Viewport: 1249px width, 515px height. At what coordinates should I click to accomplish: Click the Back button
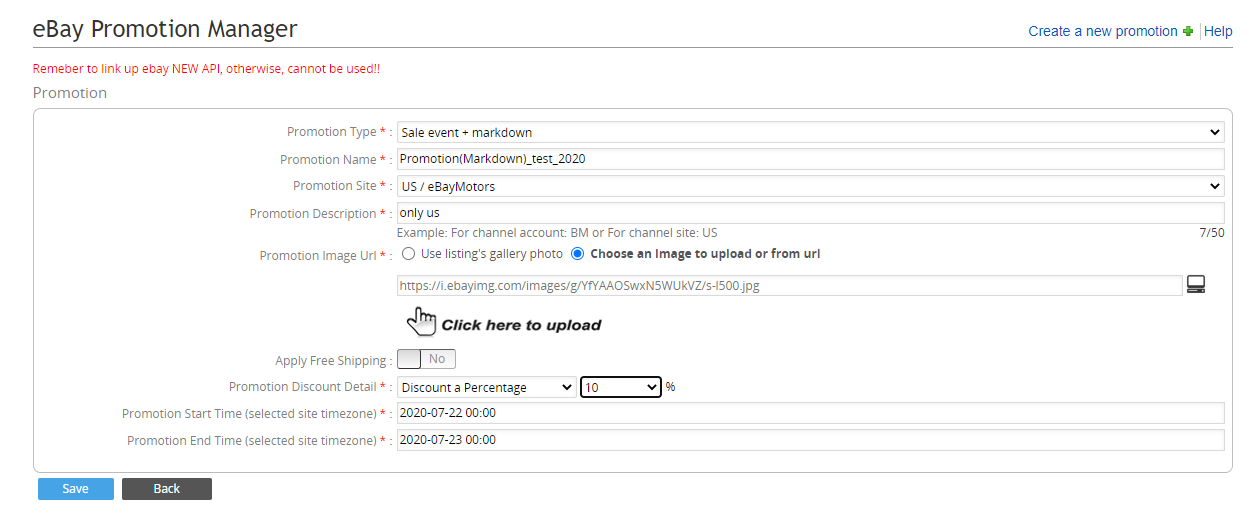167,489
